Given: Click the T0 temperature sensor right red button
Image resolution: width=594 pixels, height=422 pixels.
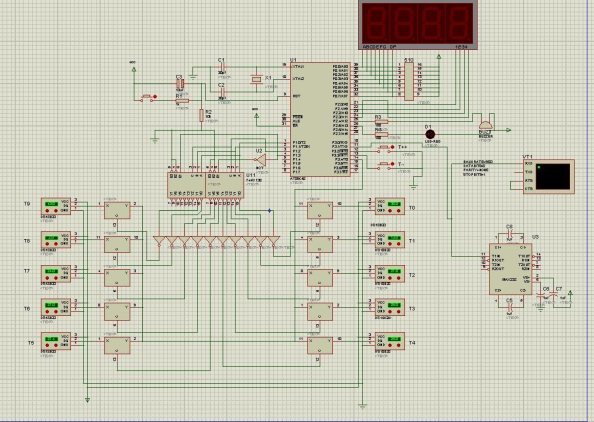Looking at the screenshot, I should tap(399, 211).
